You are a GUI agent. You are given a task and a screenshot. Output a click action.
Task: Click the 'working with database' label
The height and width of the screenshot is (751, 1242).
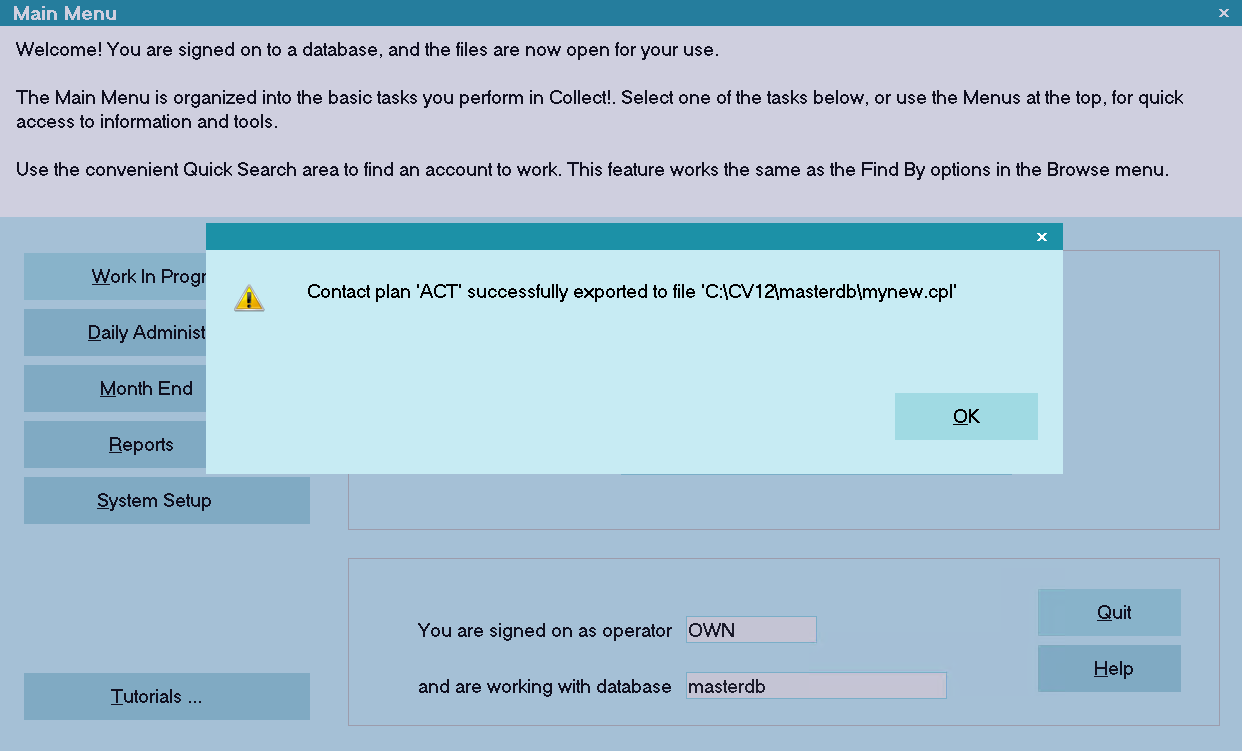(545, 687)
